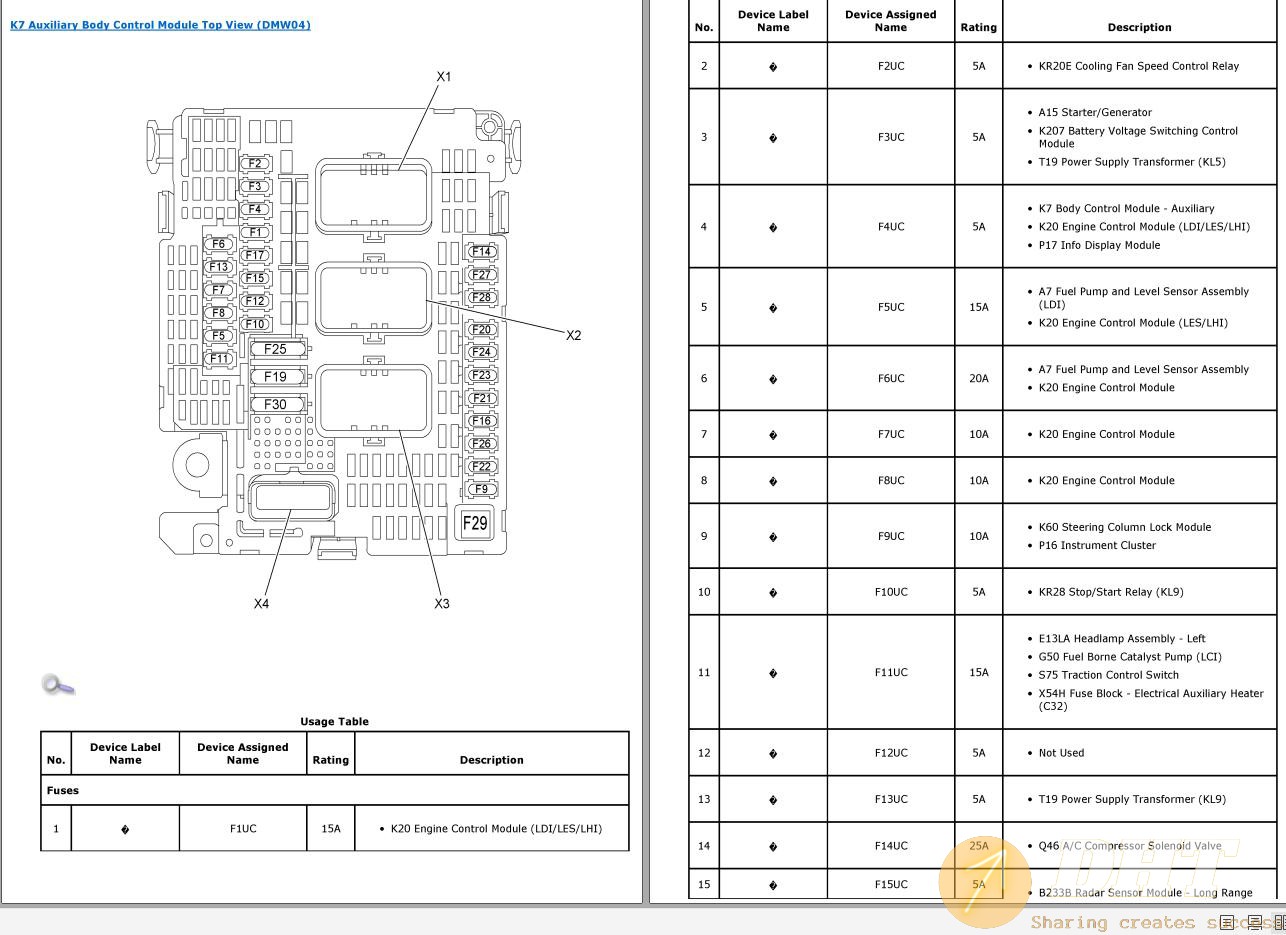1286x935 pixels.
Task: Select the F29 fuse label in diagram
Action: (475, 523)
